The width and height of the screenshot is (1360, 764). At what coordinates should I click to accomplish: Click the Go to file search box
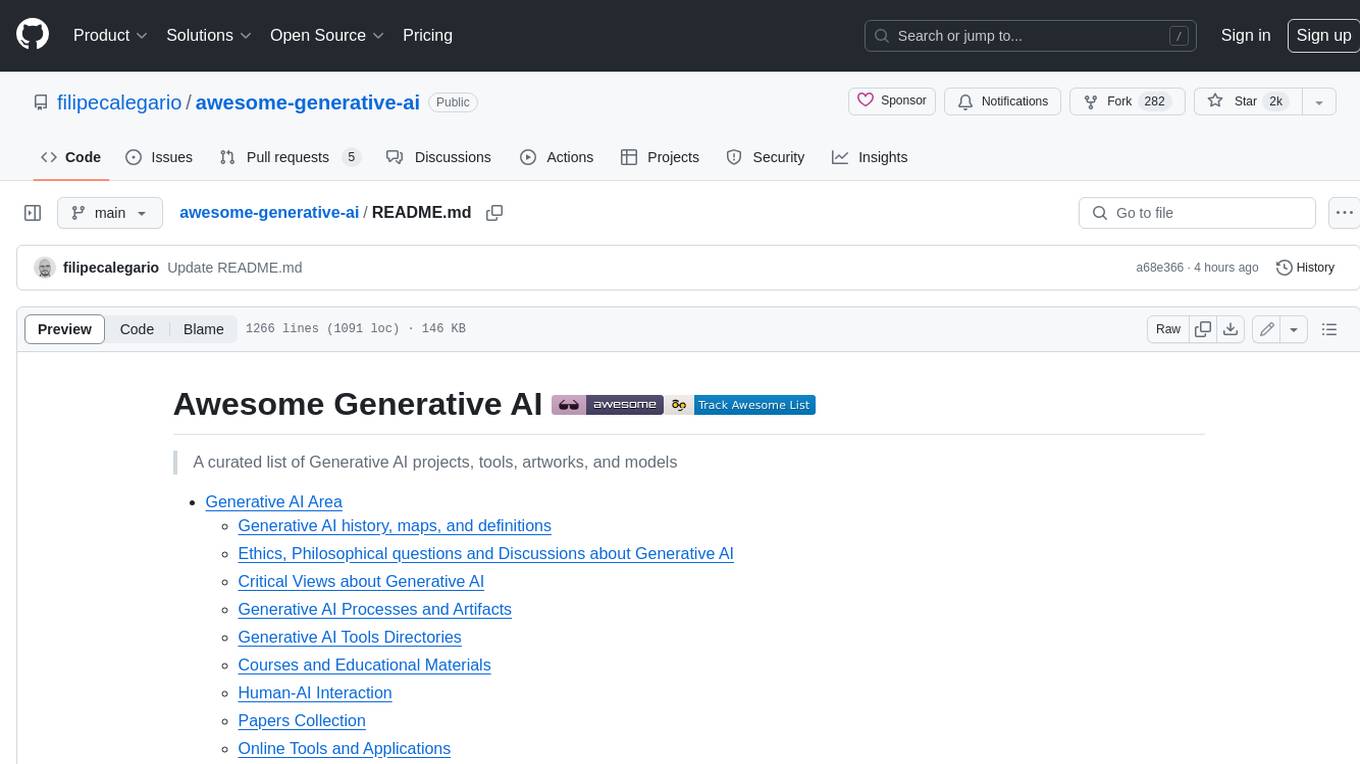pos(1197,213)
